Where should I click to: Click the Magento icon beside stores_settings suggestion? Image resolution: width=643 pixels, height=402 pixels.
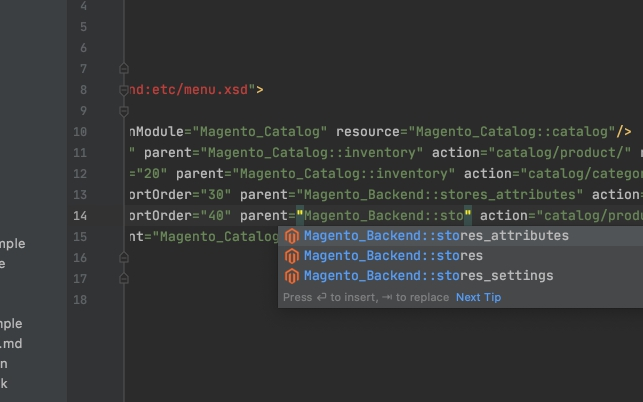click(x=292, y=276)
